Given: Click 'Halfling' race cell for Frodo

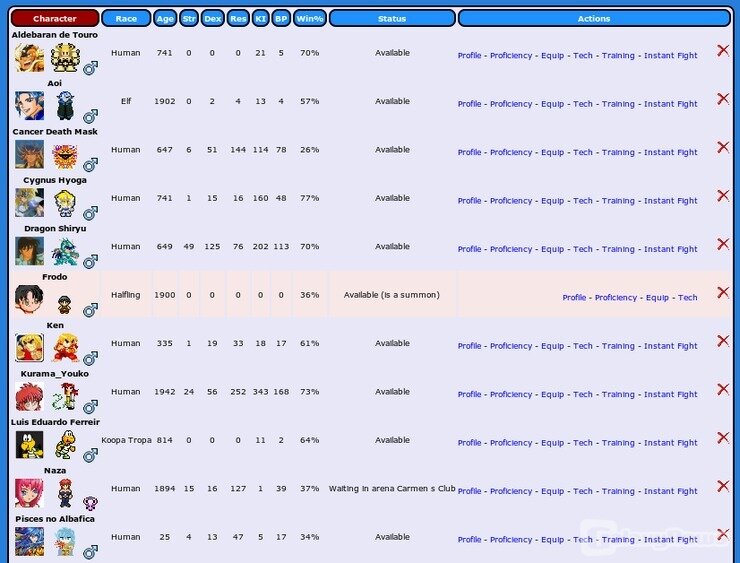Looking at the screenshot, I should tap(126, 295).
